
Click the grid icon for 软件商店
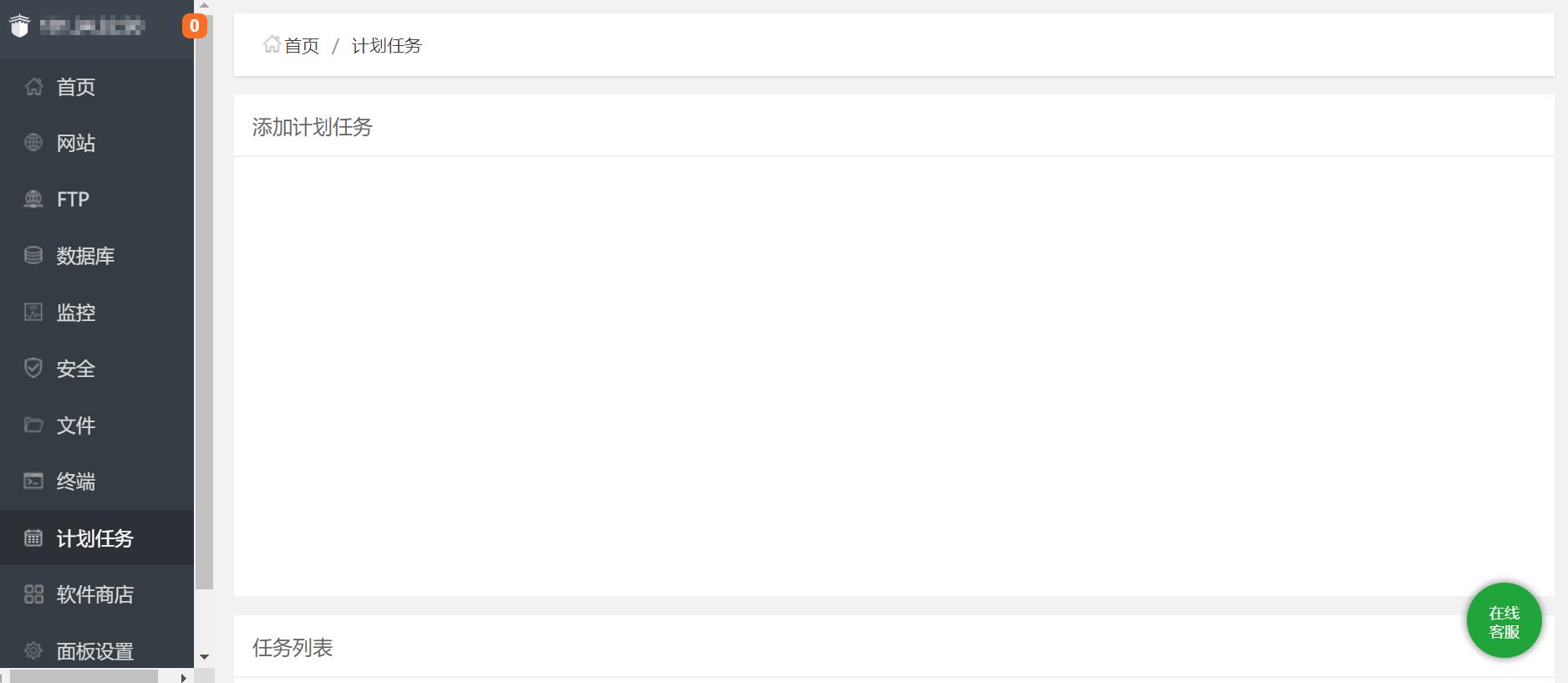[x=33, y=594]
